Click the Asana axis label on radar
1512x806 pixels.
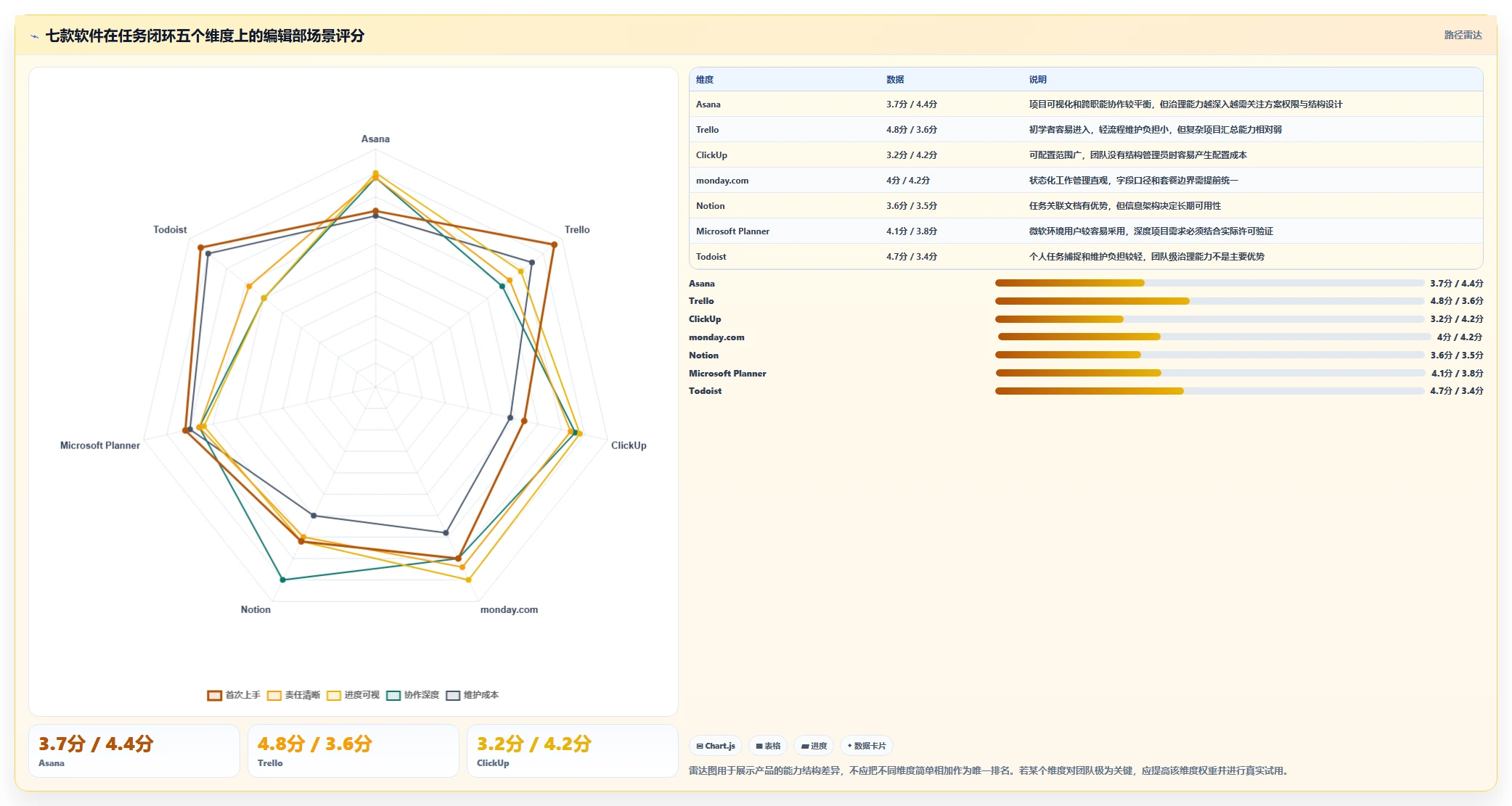click(x=375, y=139)
